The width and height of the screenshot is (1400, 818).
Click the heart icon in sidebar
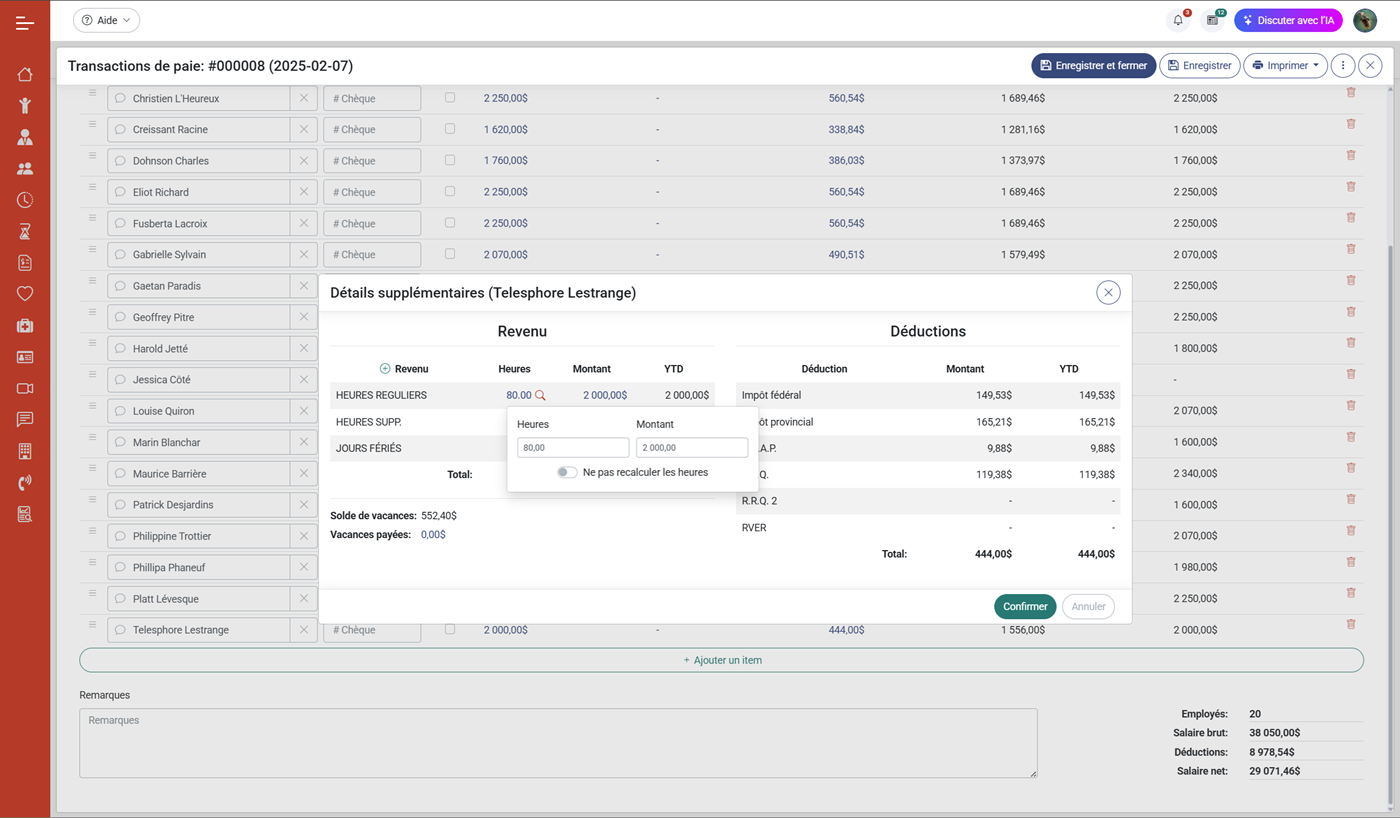click(x=25, y=294)
